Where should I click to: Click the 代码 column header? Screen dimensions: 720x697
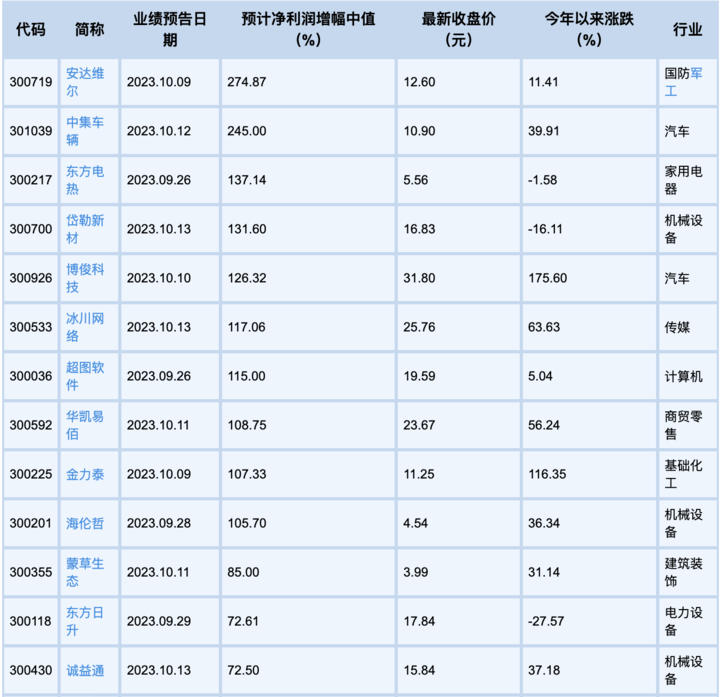[x=31, y=29]
